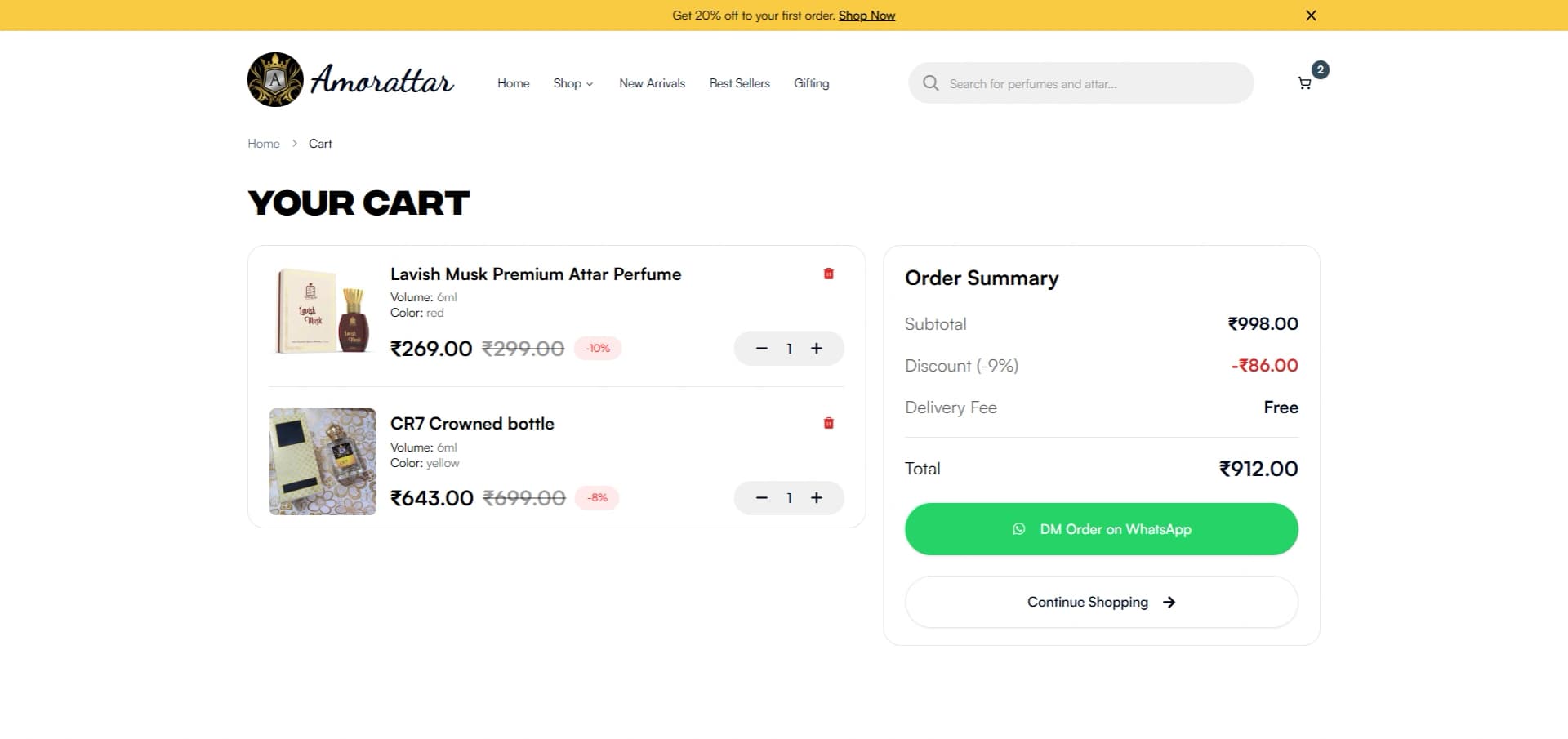Click the Discount (-9%) label

[x=961, y=366]
